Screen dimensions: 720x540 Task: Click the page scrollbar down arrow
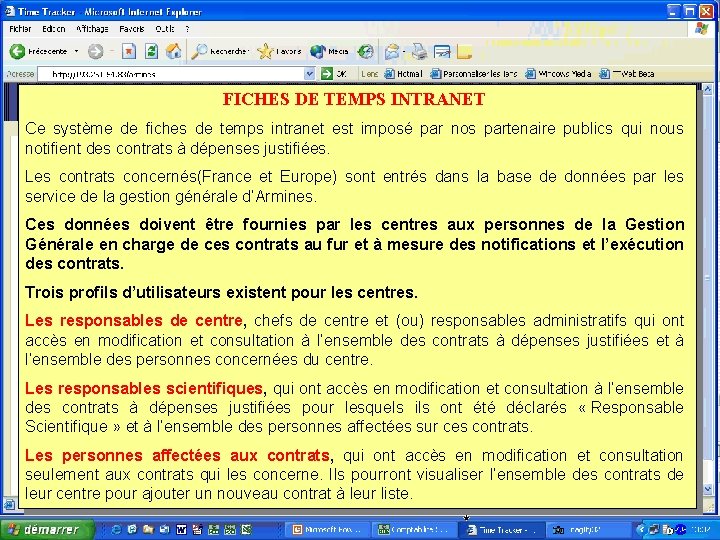point(708,489)
